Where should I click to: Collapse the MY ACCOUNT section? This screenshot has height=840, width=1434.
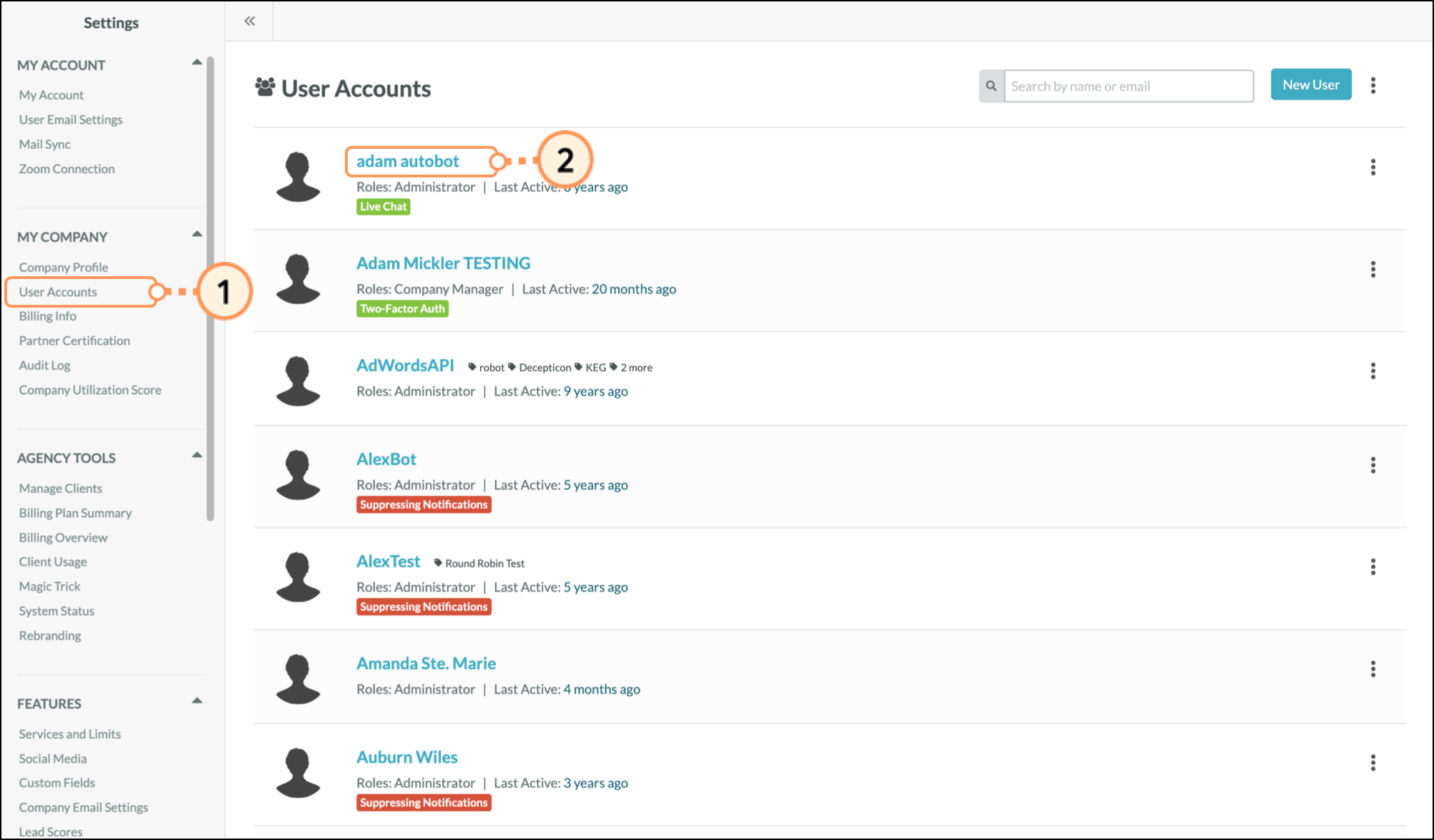pyautogui.click(x=197, y=62)
